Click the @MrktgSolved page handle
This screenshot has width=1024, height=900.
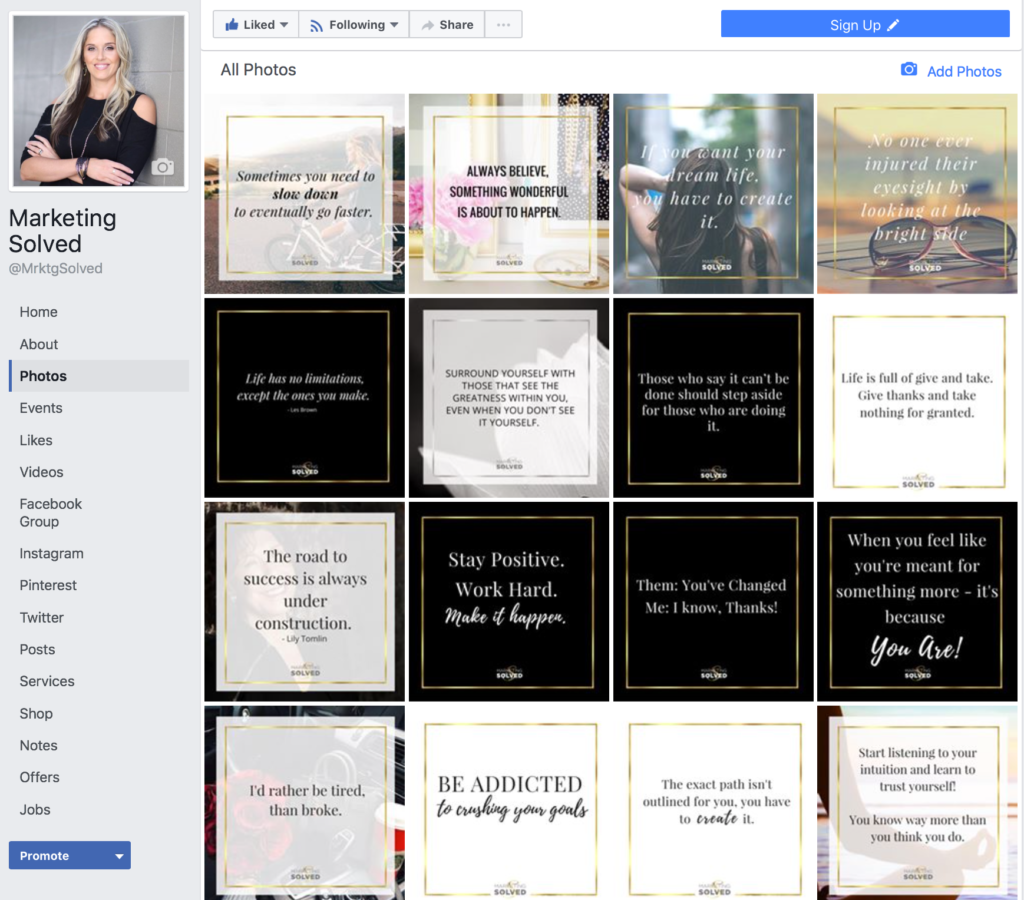pyautogui.click(x=56, y=268)
